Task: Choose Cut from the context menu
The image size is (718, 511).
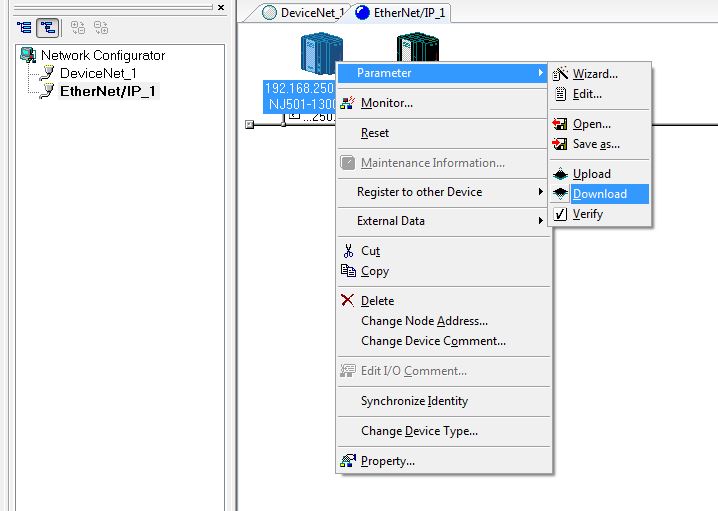Action: [x=443, y=251]
